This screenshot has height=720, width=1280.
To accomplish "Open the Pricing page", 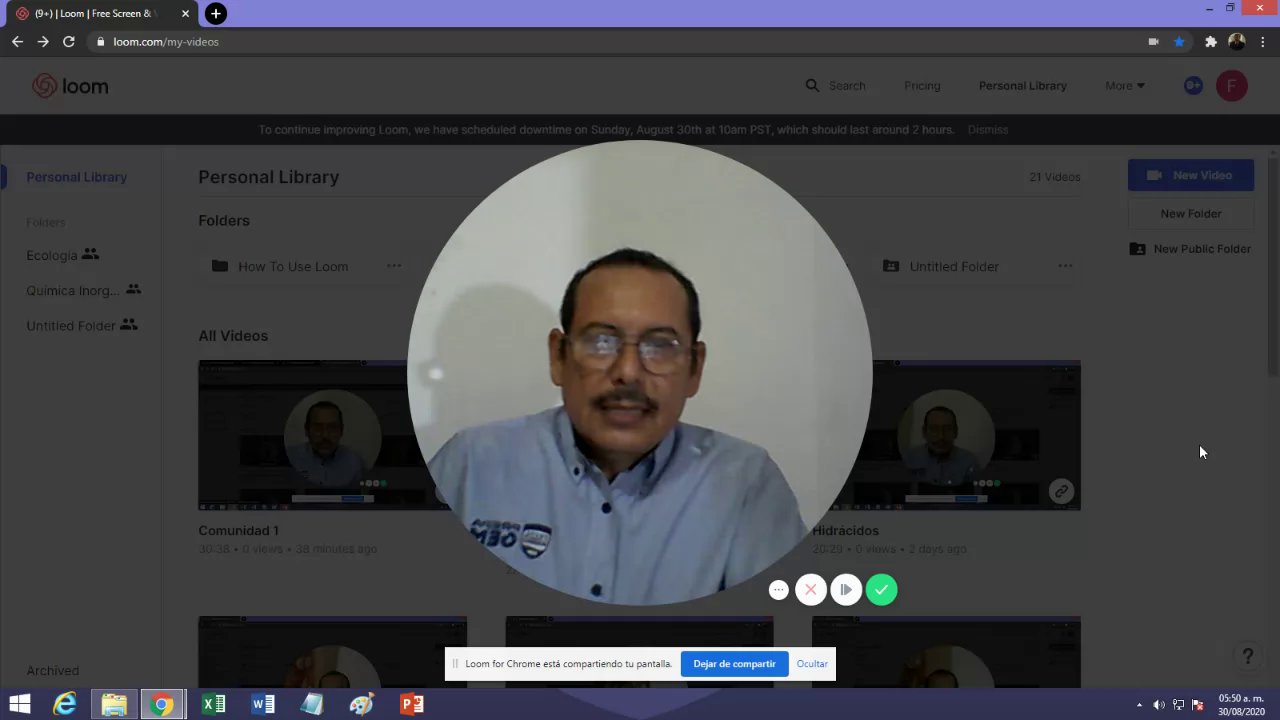I will point(922,86).
